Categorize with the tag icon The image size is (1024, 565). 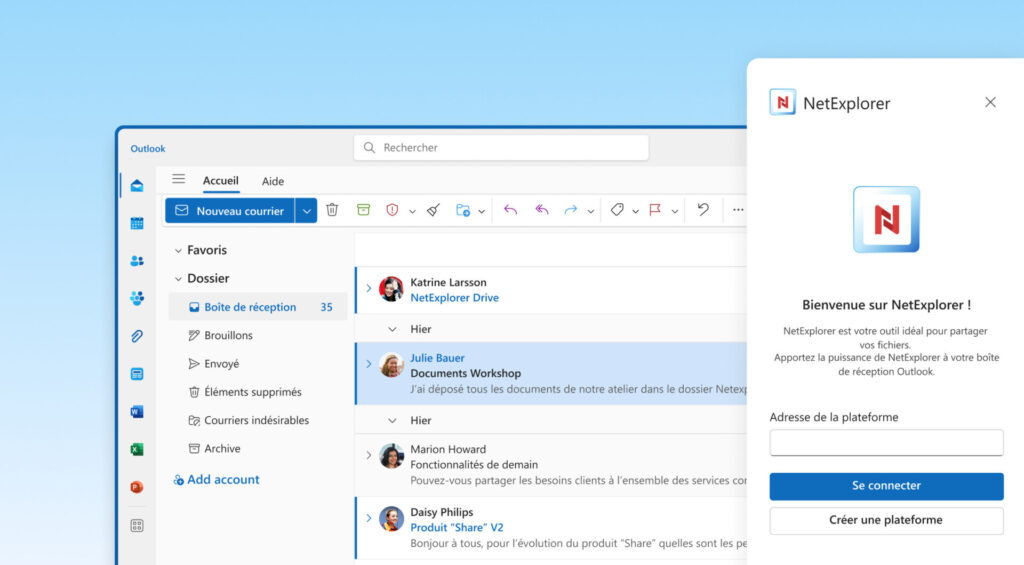pos(617,210)
